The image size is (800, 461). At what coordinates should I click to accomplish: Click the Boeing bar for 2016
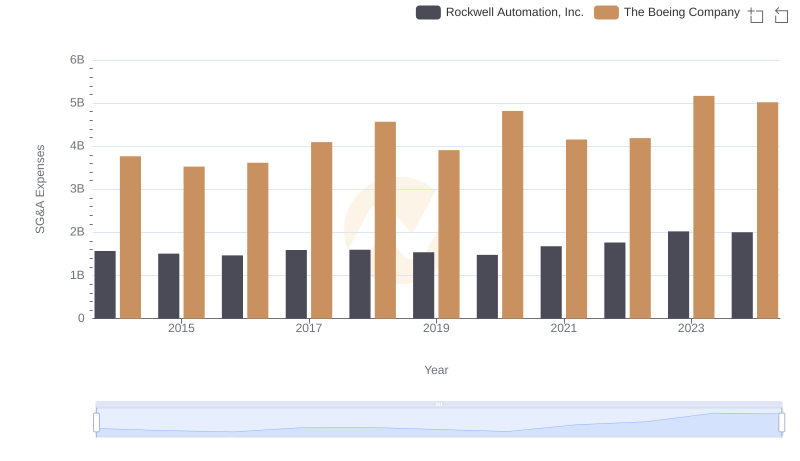click(258, 241)
